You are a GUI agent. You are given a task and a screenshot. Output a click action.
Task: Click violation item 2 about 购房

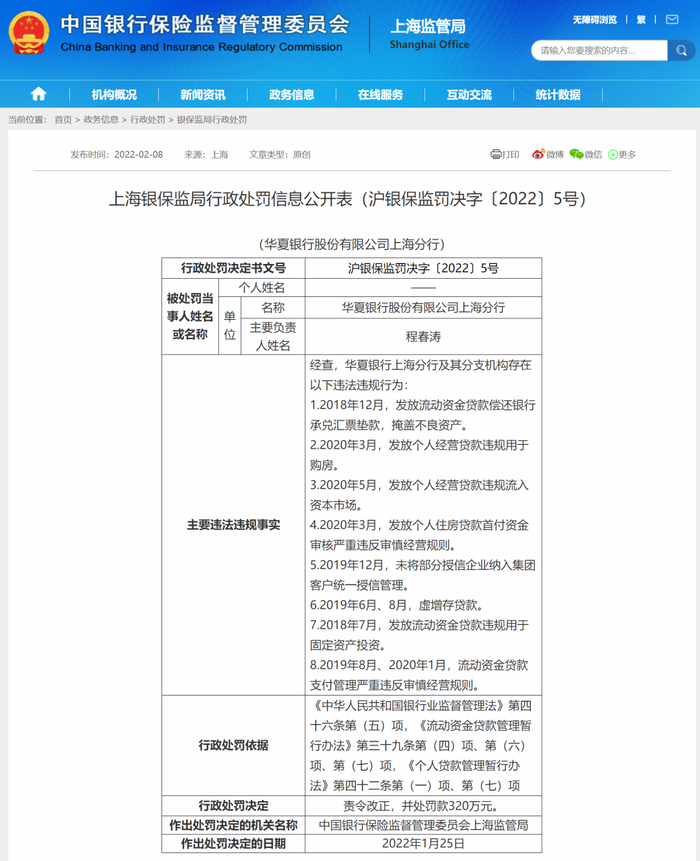click(419, 455)
